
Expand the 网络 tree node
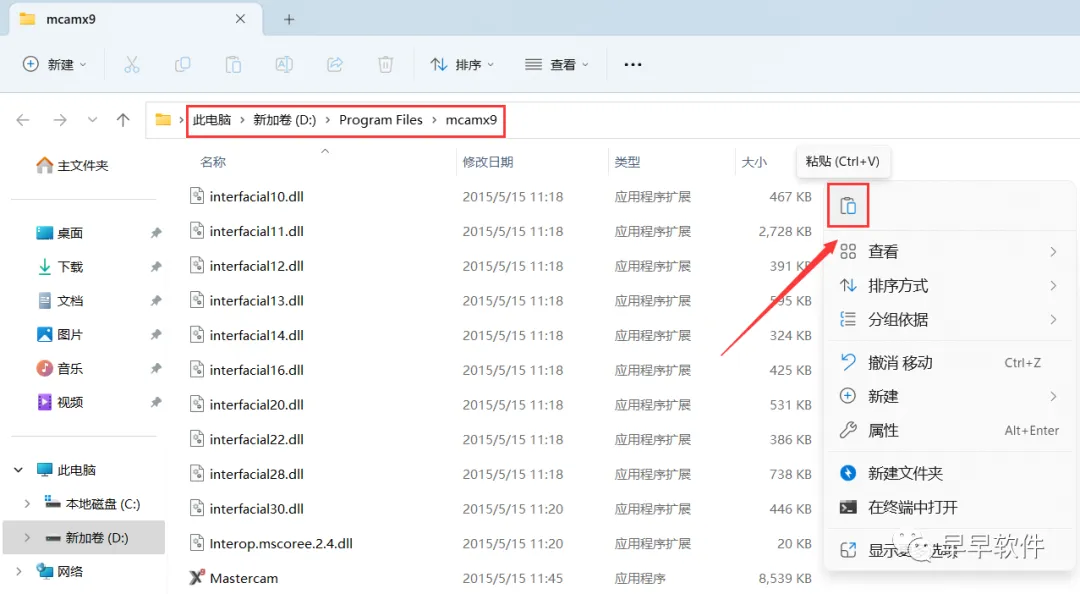[19, 571]
